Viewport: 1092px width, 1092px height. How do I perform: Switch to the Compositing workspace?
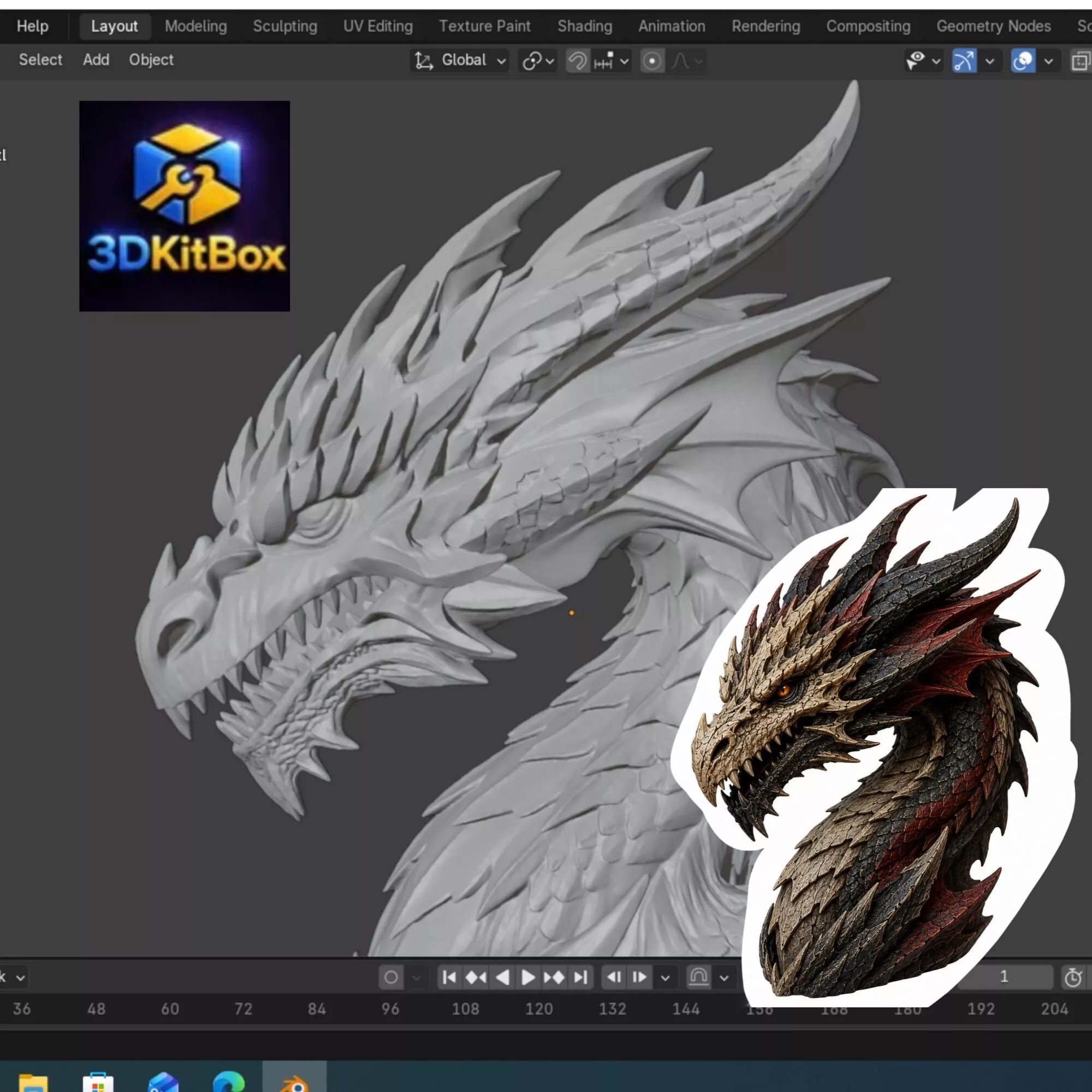868,26
